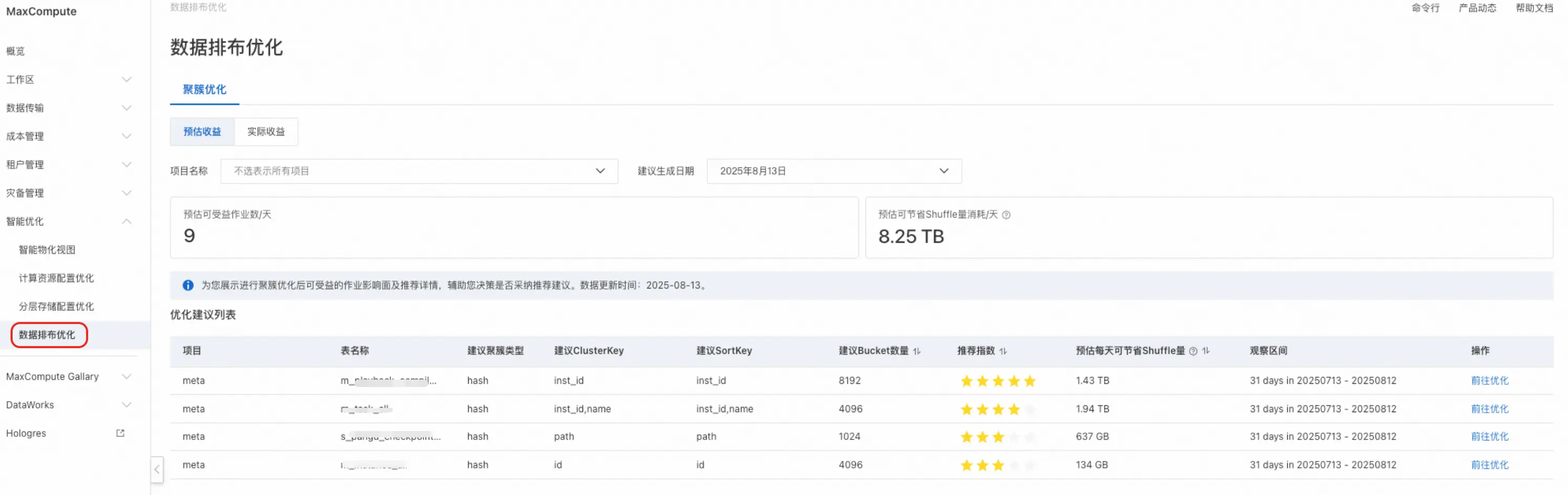
Task: Open the 项目名称 dropdown
Action: tap(419, 171)
